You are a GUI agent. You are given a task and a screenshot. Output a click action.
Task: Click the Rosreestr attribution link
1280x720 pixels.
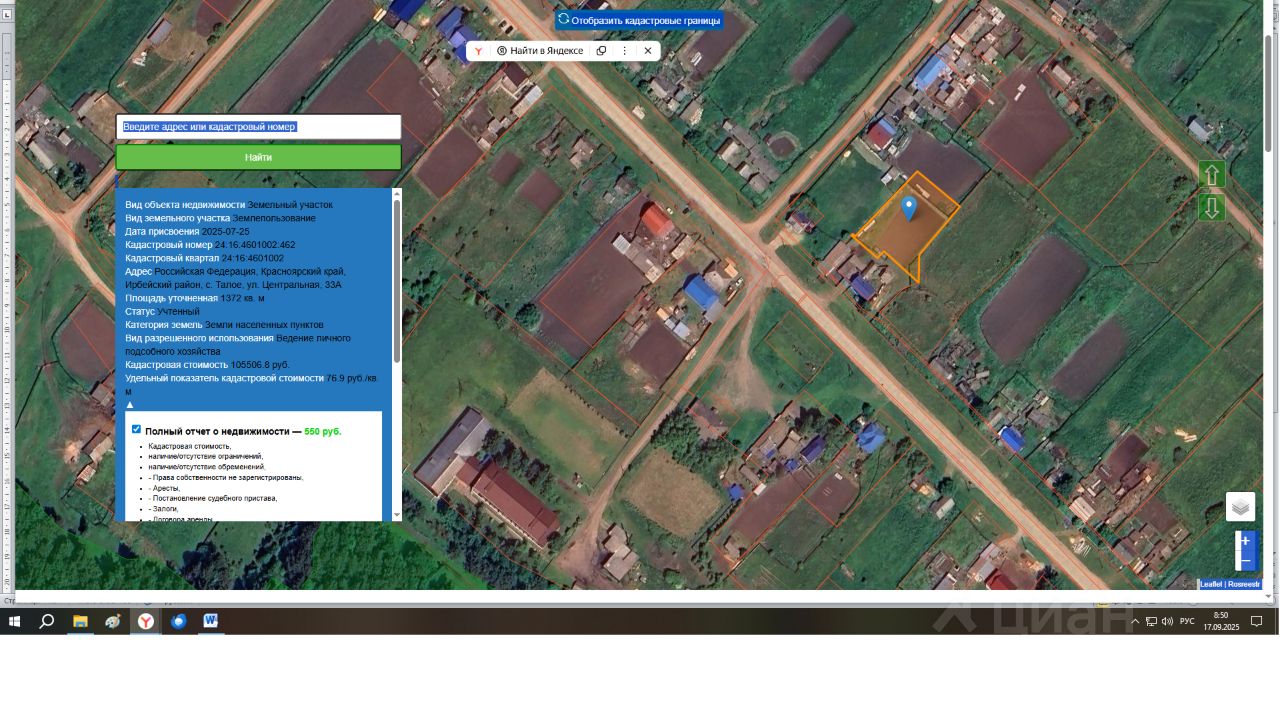[x=1244, y=584]
